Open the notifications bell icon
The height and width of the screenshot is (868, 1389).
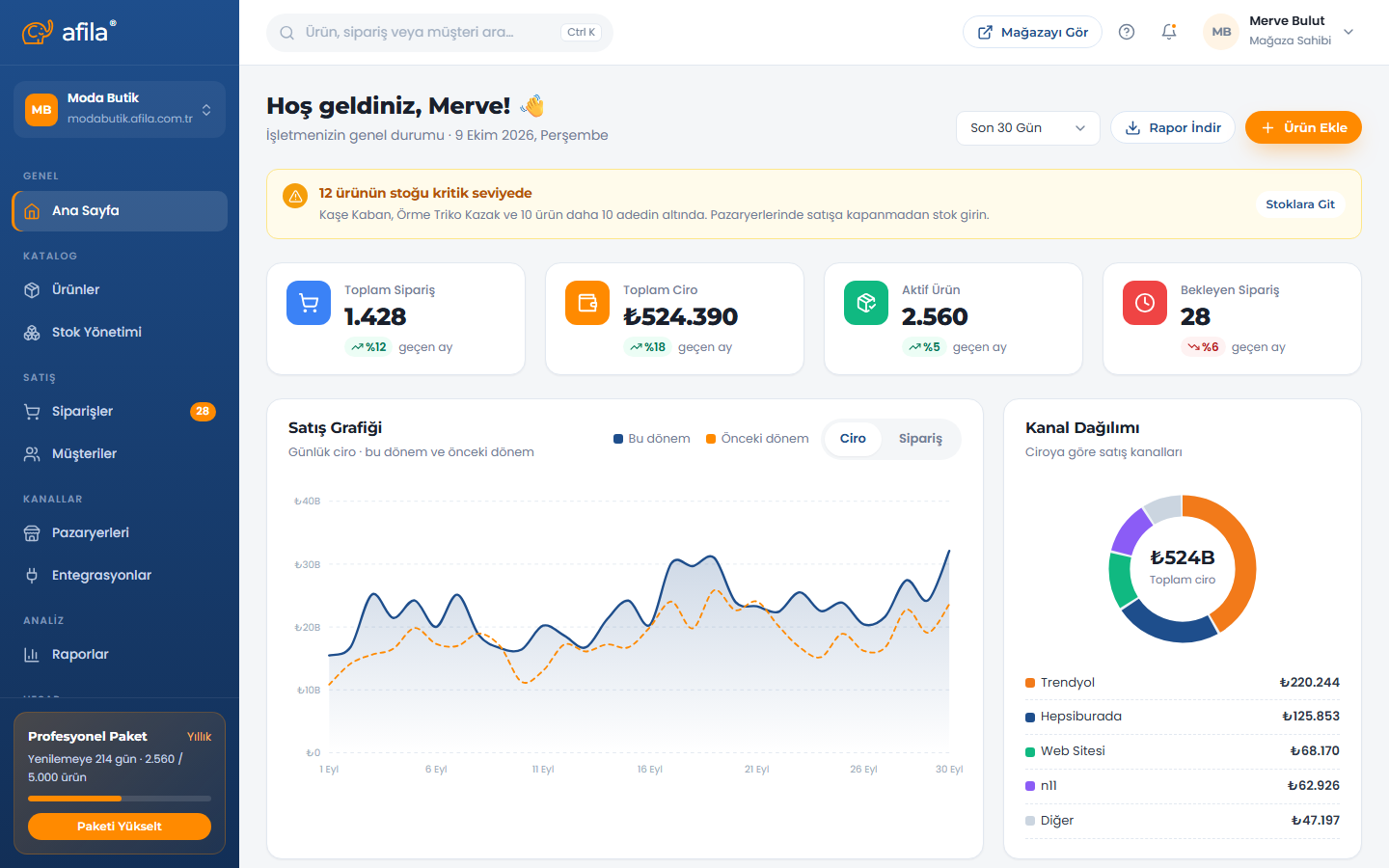(1169, 32)
